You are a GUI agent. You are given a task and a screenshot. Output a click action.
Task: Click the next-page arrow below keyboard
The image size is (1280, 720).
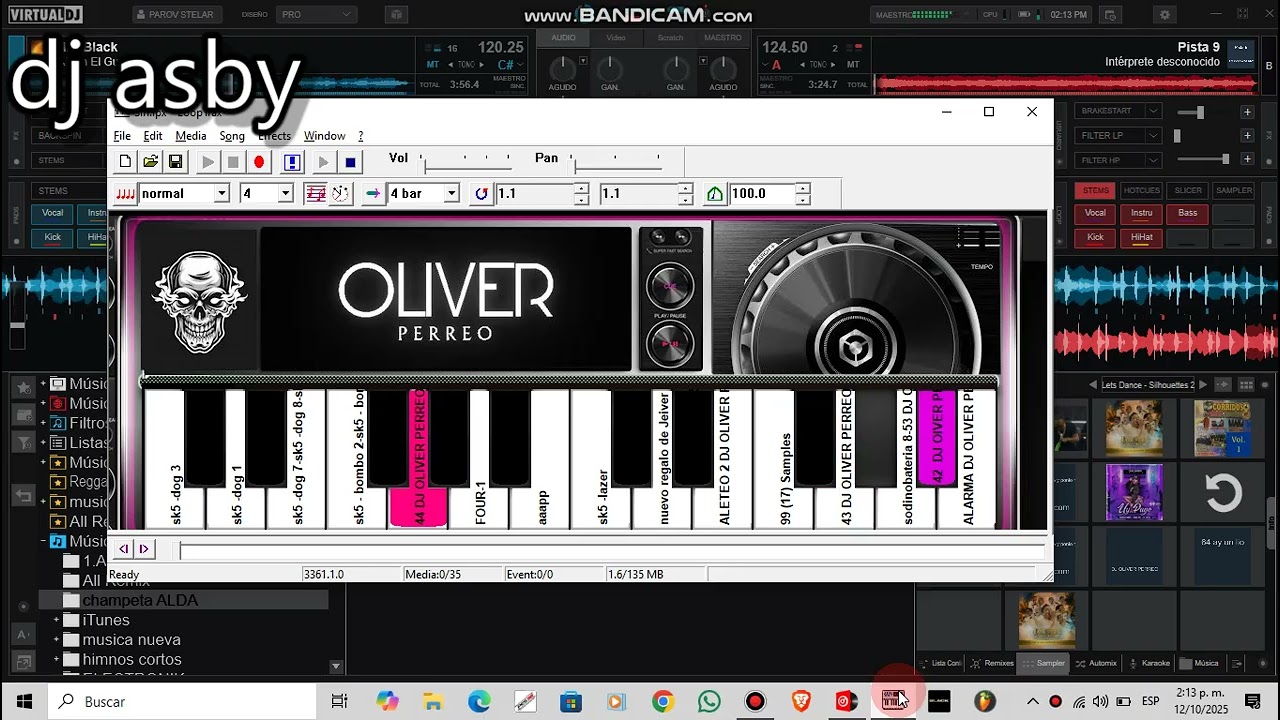pyautogui.click(x=144, y=549)
